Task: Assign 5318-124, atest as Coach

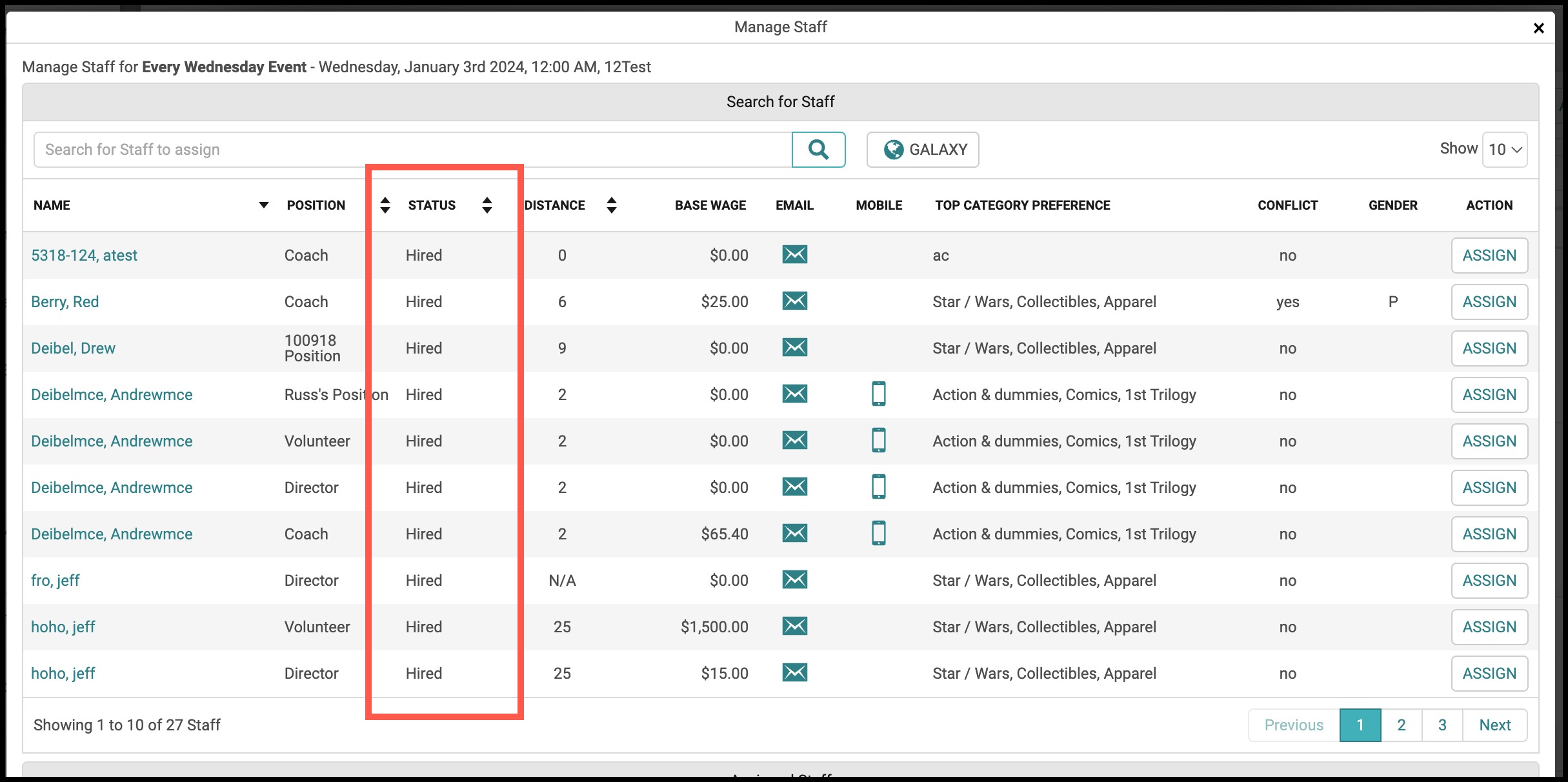Action: [1489, 256]
